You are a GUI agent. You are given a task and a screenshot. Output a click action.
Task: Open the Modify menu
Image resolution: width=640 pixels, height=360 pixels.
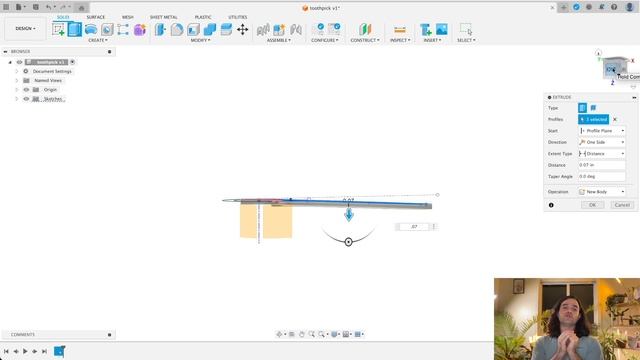pos(200,40)
